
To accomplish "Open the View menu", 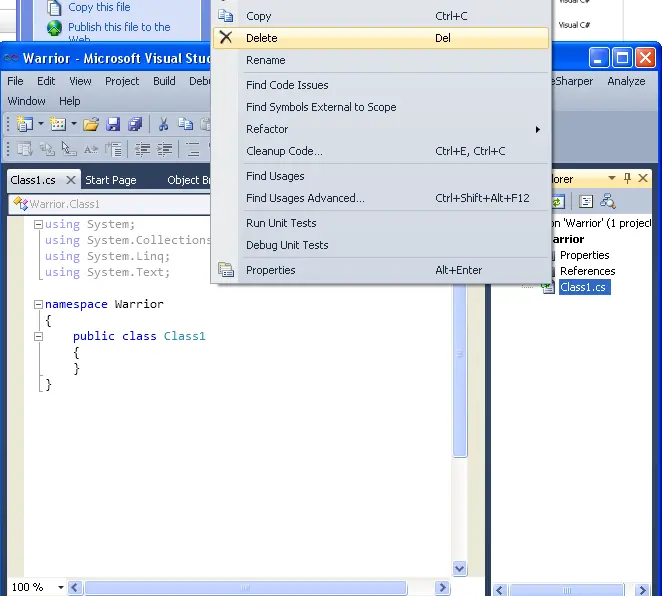I will click(80, 81).
